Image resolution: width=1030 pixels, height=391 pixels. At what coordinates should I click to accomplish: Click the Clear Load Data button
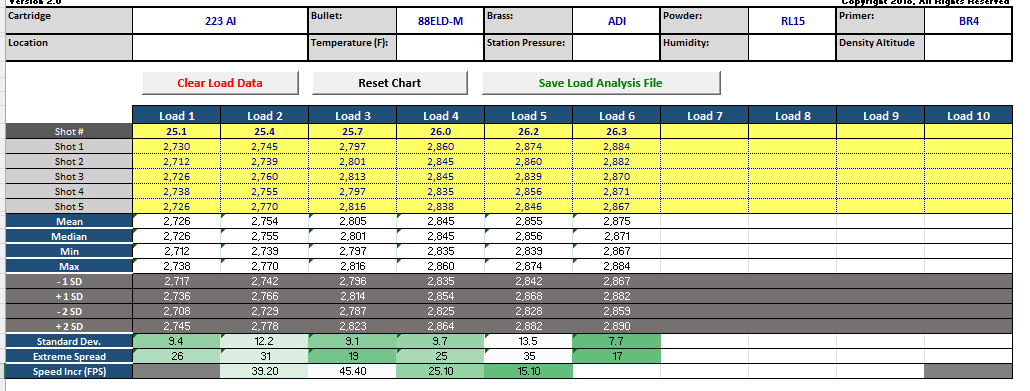(220, 83)
